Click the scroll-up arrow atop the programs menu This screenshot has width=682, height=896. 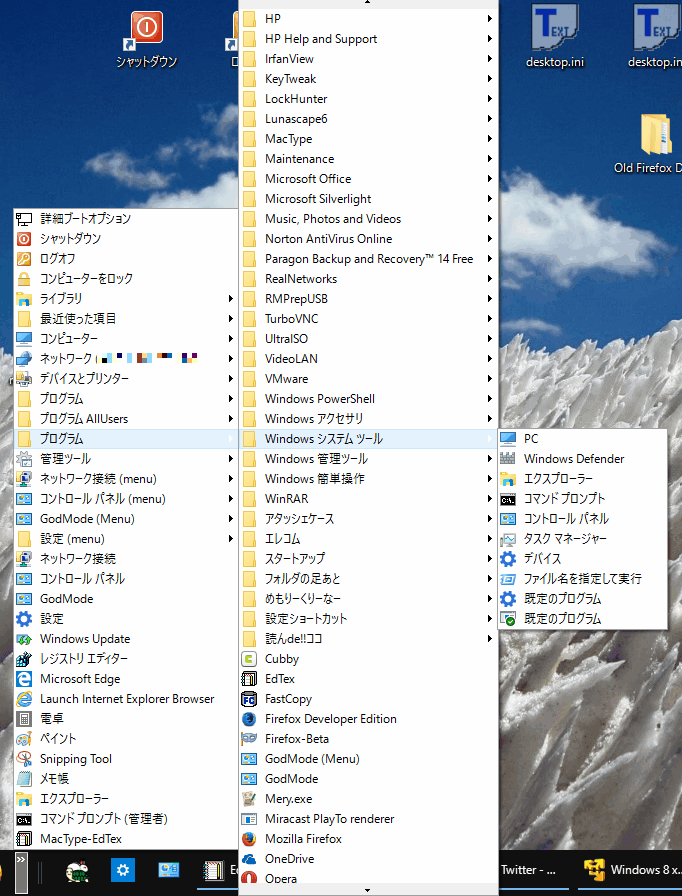tap(368, 2)
